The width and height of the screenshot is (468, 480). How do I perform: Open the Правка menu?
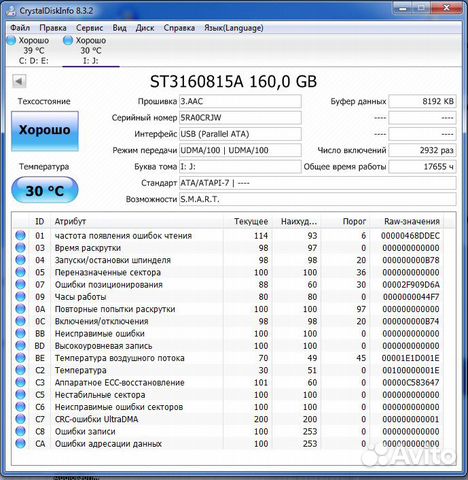coord(53,28)
